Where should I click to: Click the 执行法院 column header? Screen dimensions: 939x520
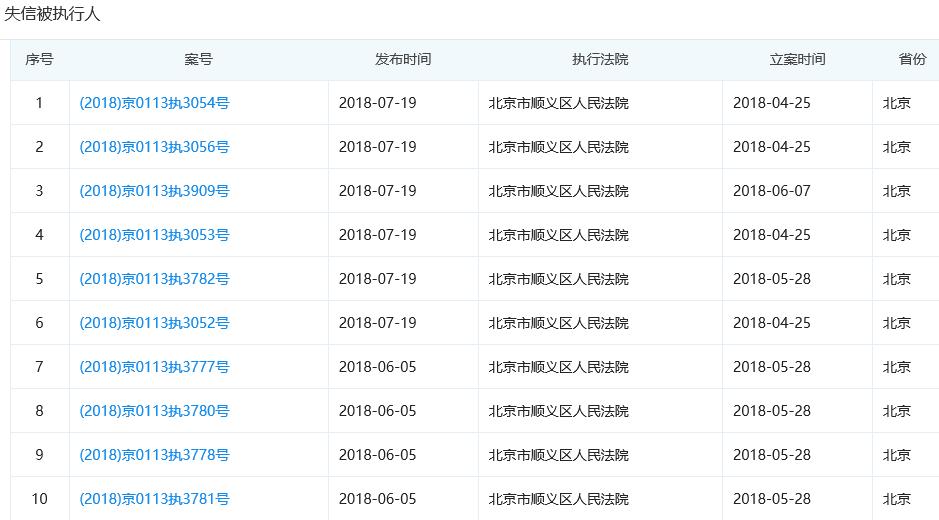click(x=600, y=59)
